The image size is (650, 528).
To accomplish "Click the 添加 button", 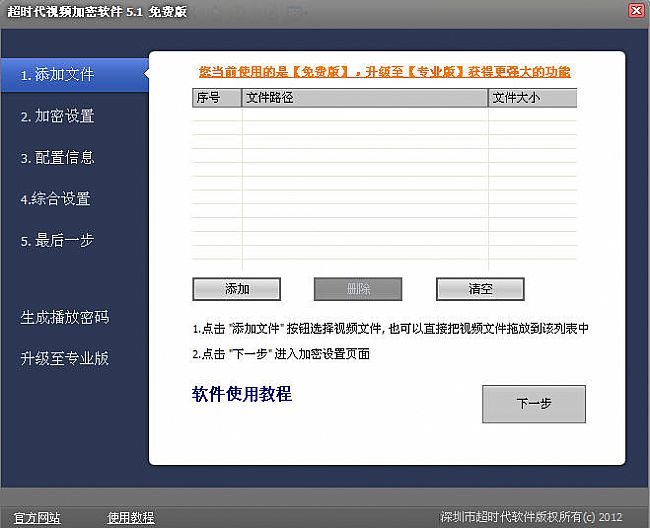I will (237, 289).
